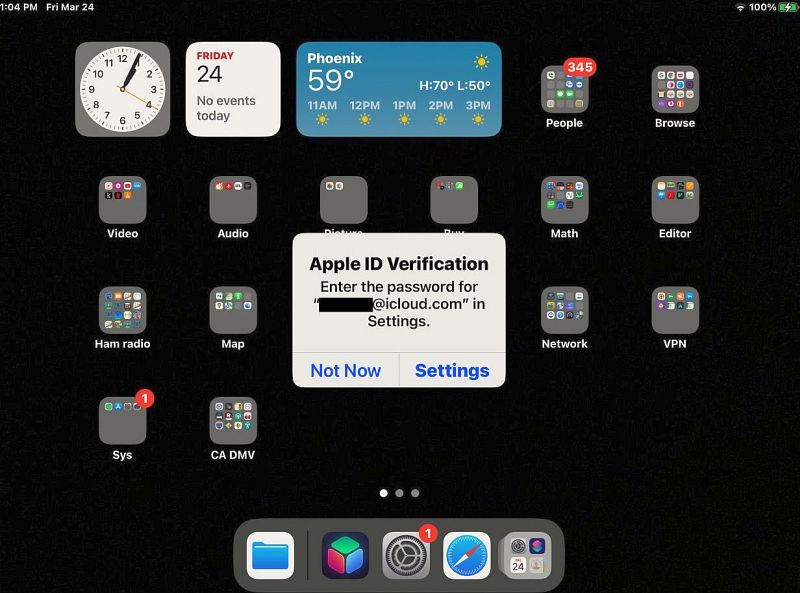Open the Editor folder
The width and height of the screenshot is (800, 593).
point(675,200)
